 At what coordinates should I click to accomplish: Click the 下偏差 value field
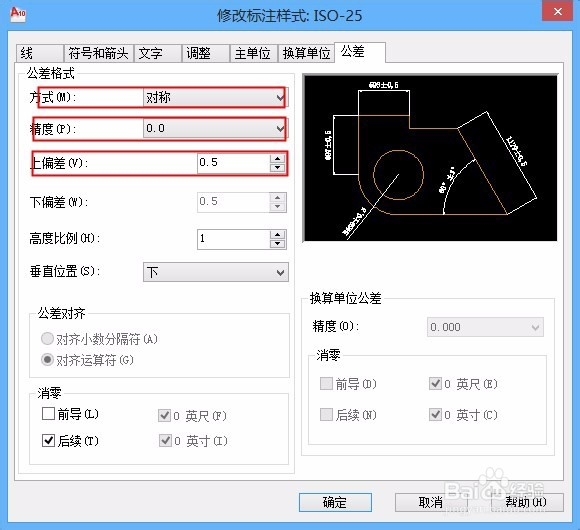click(x=234, y=202)
